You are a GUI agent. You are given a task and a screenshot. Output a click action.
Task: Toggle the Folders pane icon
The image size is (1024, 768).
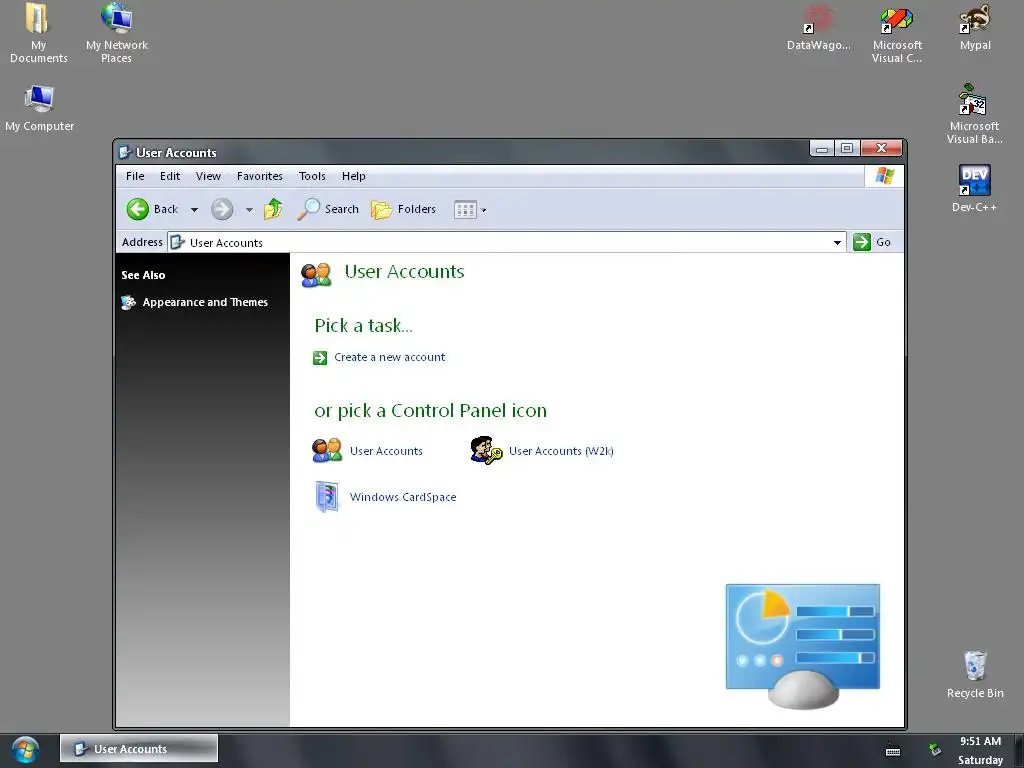[x=381, y=210]
